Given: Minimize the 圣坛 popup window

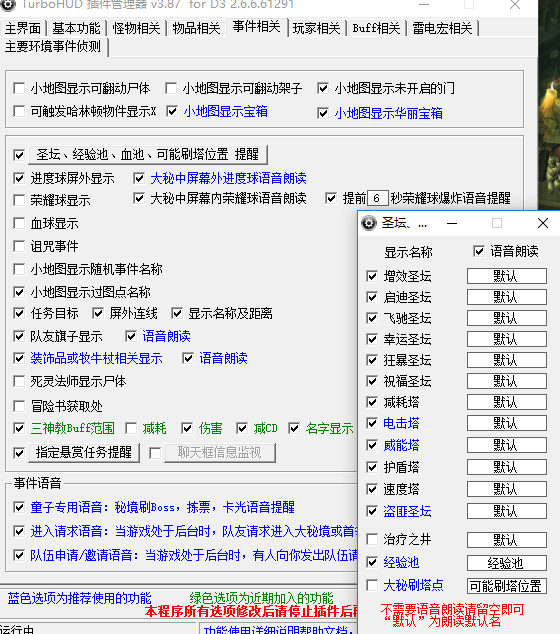Looking at the screenshot, I should 452,223.
